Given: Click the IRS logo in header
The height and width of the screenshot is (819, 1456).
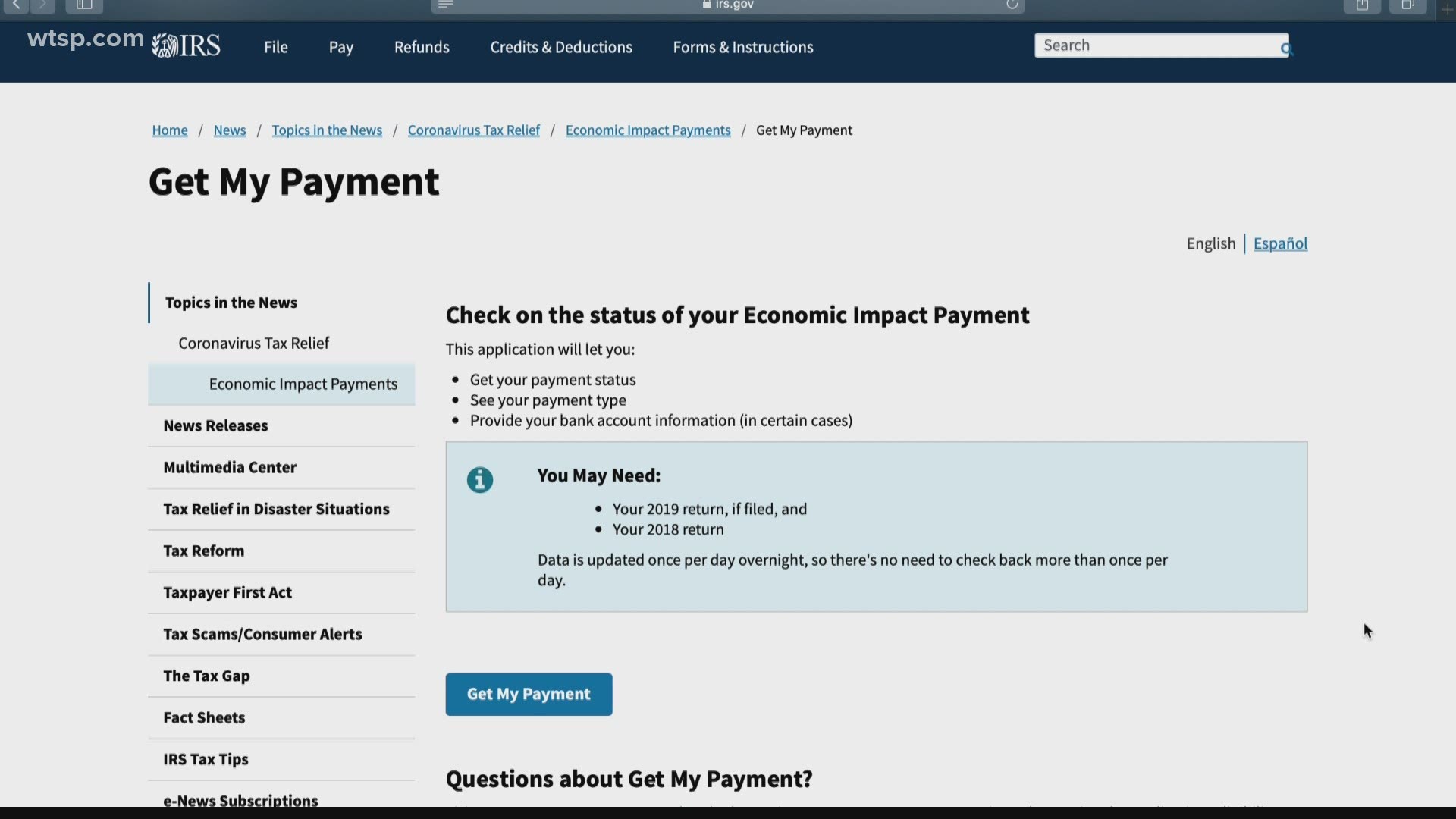Looking at the screenshot, I should [x=187, y=46].
